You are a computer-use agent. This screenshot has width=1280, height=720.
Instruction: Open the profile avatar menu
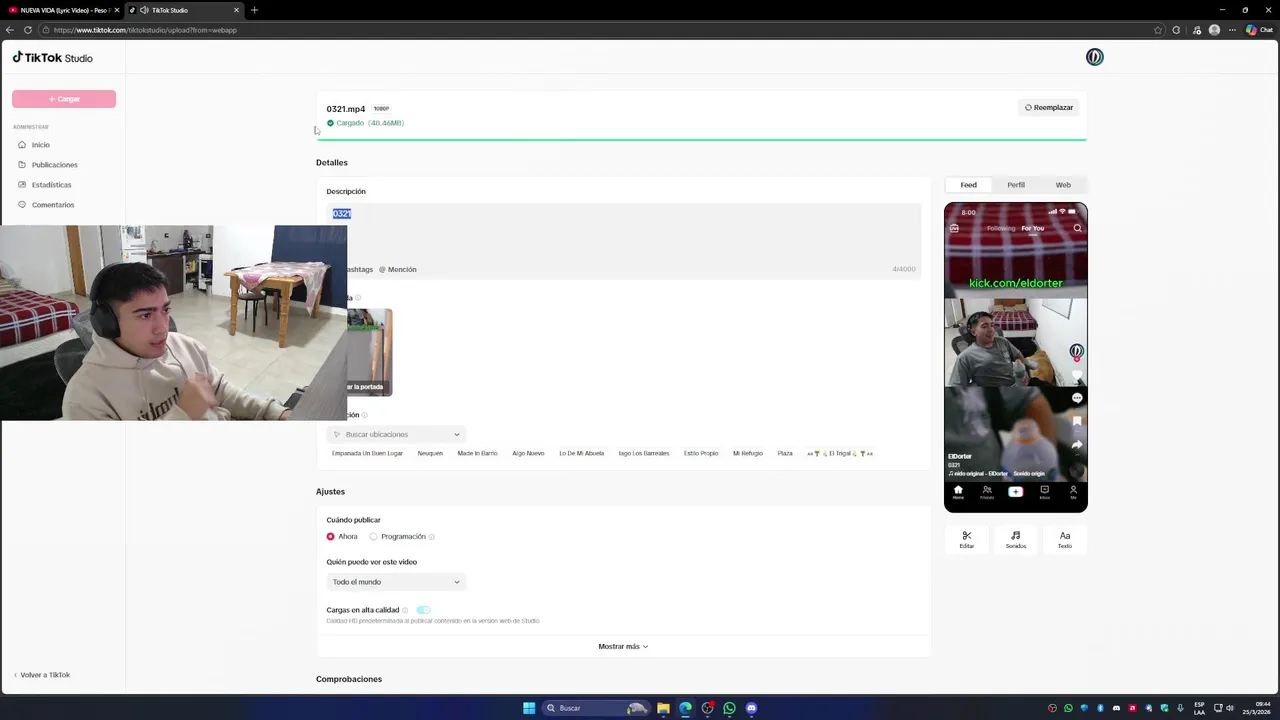(1095, 57)
